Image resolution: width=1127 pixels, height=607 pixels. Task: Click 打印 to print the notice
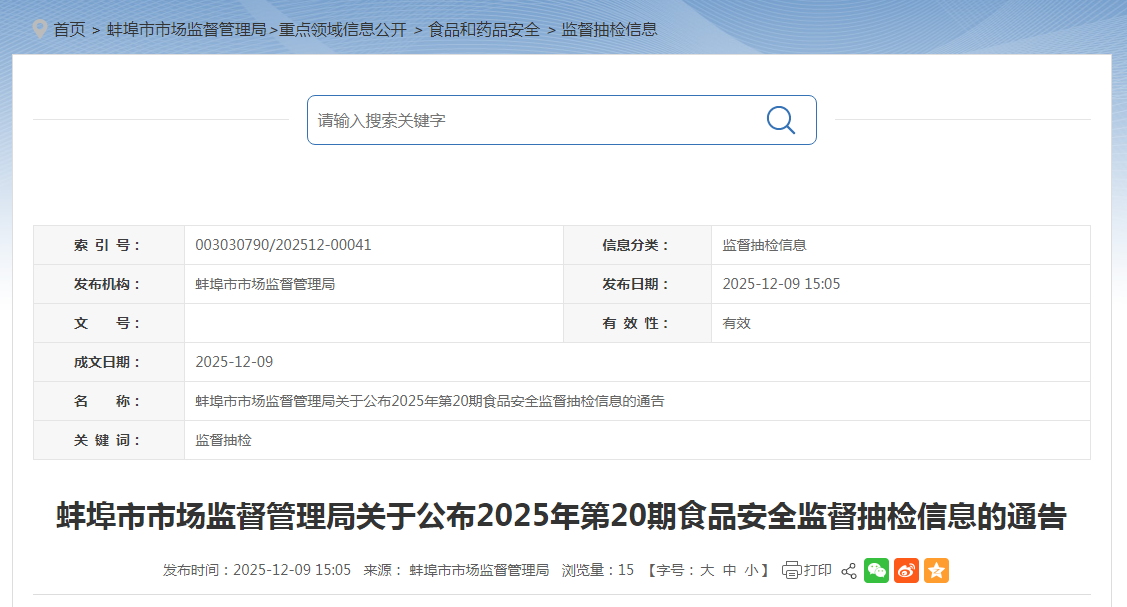[817, 570]
